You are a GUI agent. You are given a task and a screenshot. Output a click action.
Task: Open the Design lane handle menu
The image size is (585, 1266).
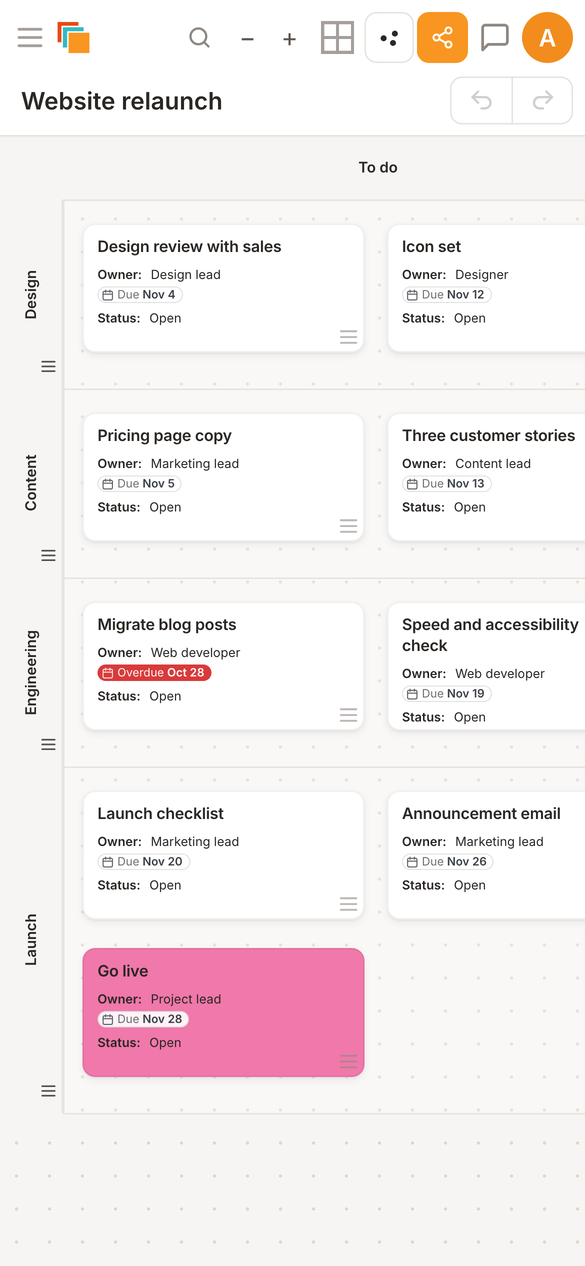click(x=48, y=367)
